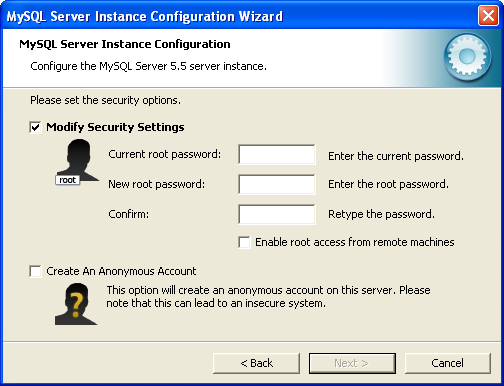Enable root access from remote machines
The image size is (504, 386).
click(244, 242)
